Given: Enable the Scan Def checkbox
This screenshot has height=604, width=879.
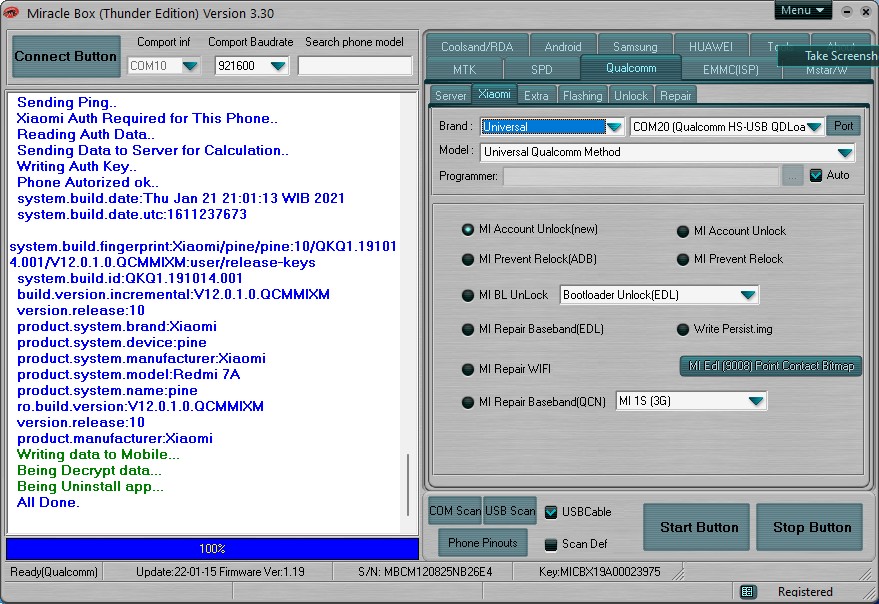Looking at the screenshot, I should pos(551,544).
